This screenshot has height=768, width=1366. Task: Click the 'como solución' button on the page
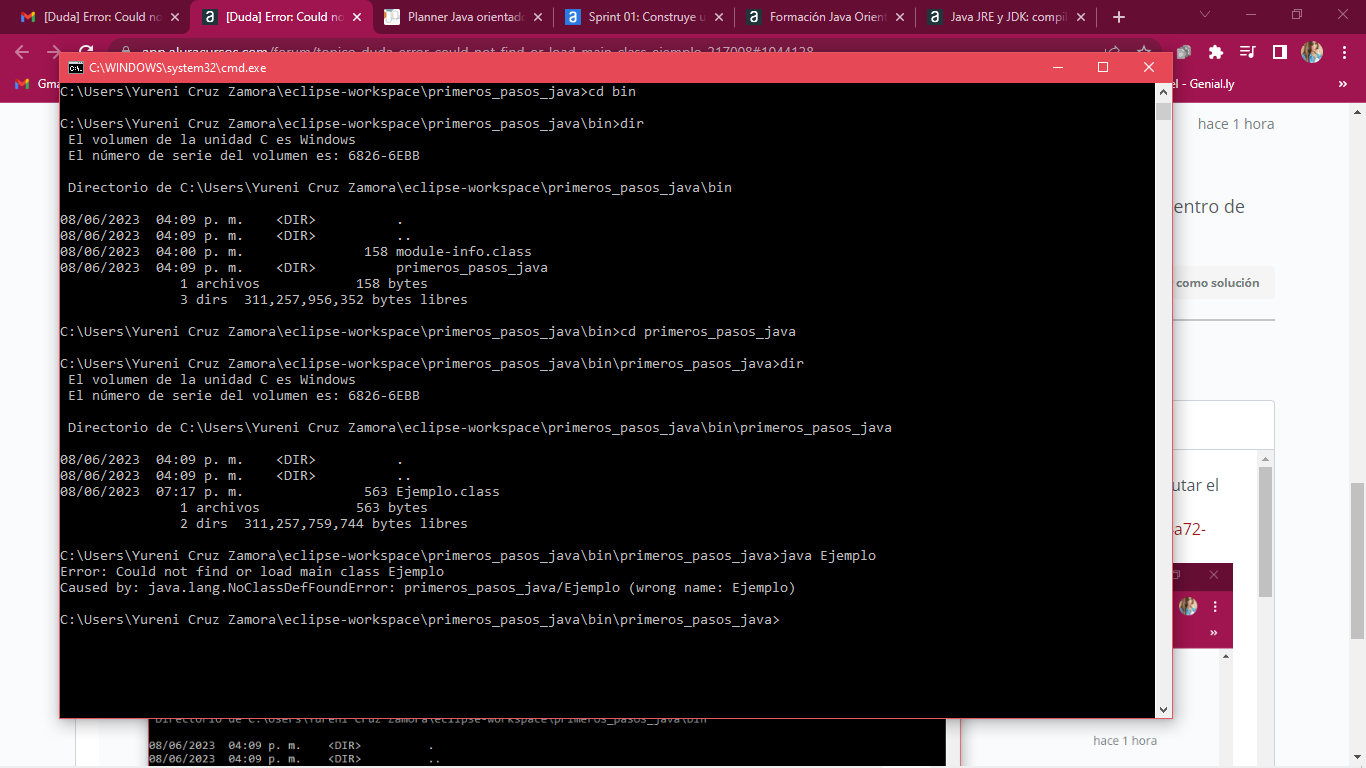[1217, 283]
